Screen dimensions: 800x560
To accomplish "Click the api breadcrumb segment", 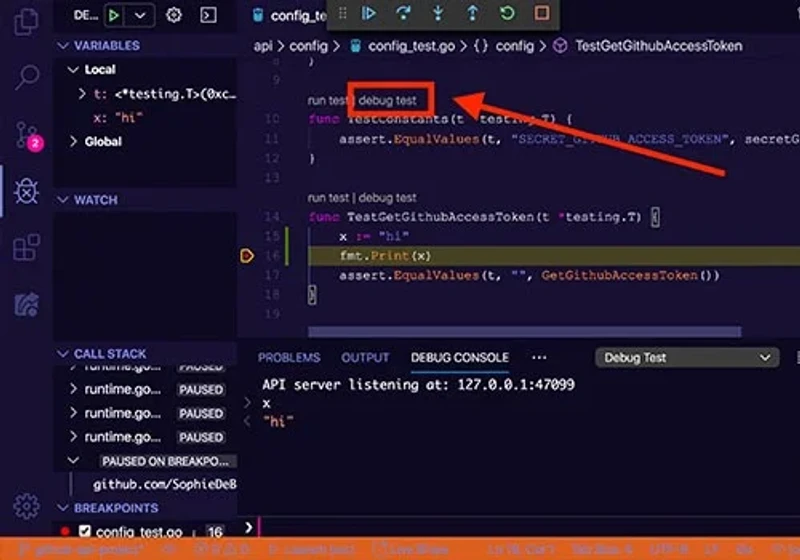I will (263, 46).
